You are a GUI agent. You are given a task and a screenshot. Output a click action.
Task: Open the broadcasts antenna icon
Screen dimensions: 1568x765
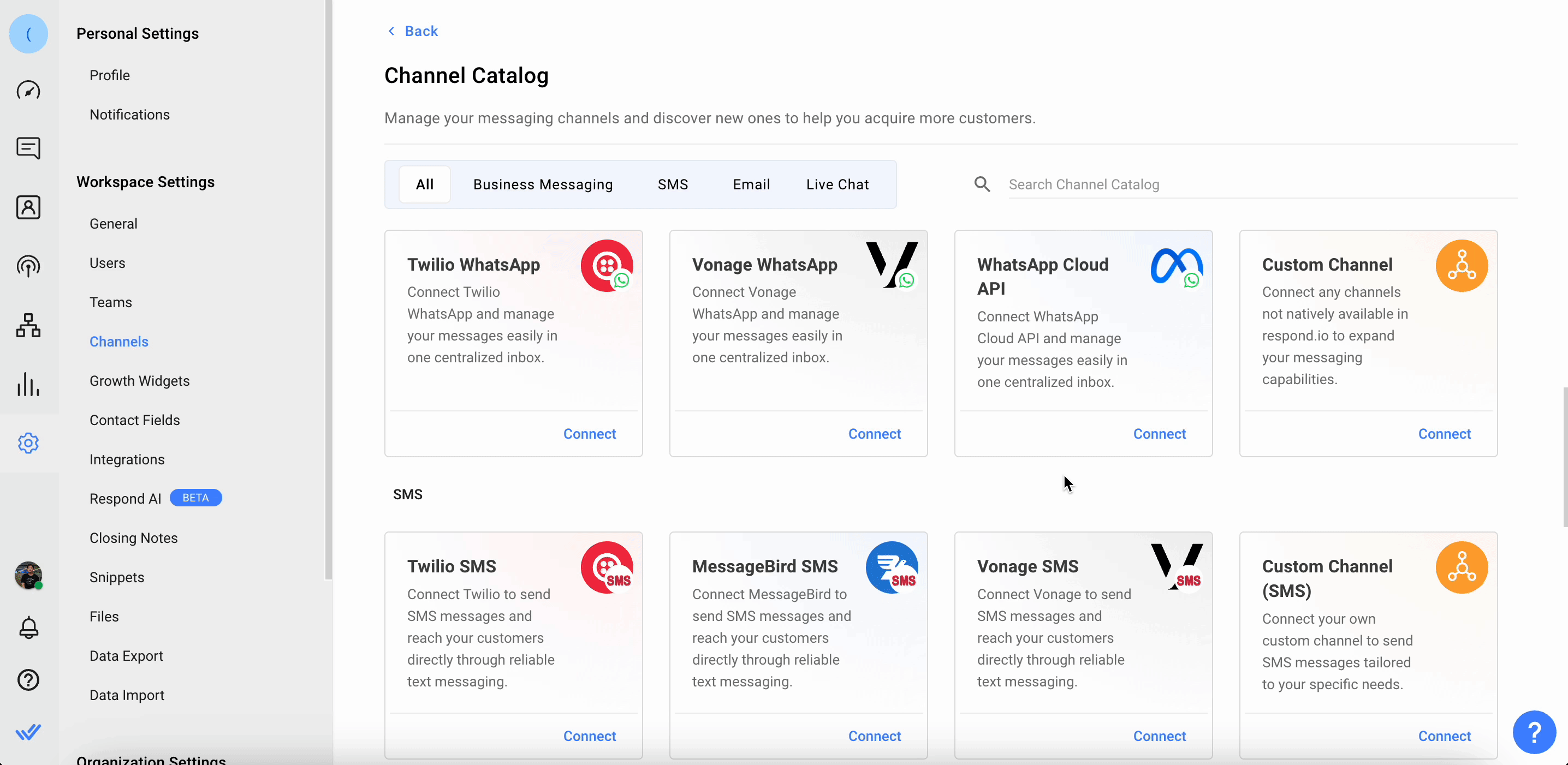(28, 266)
